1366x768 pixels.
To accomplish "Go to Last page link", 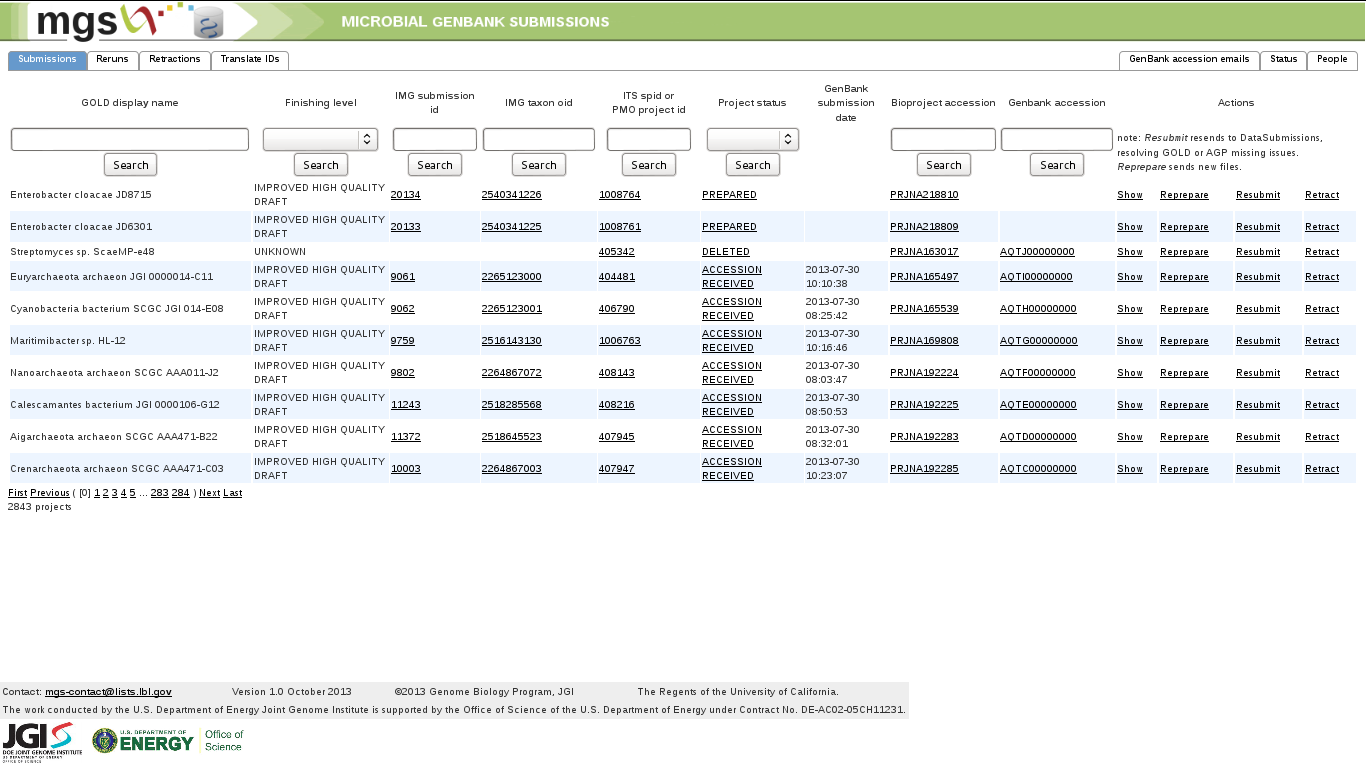I will [232, 493].
